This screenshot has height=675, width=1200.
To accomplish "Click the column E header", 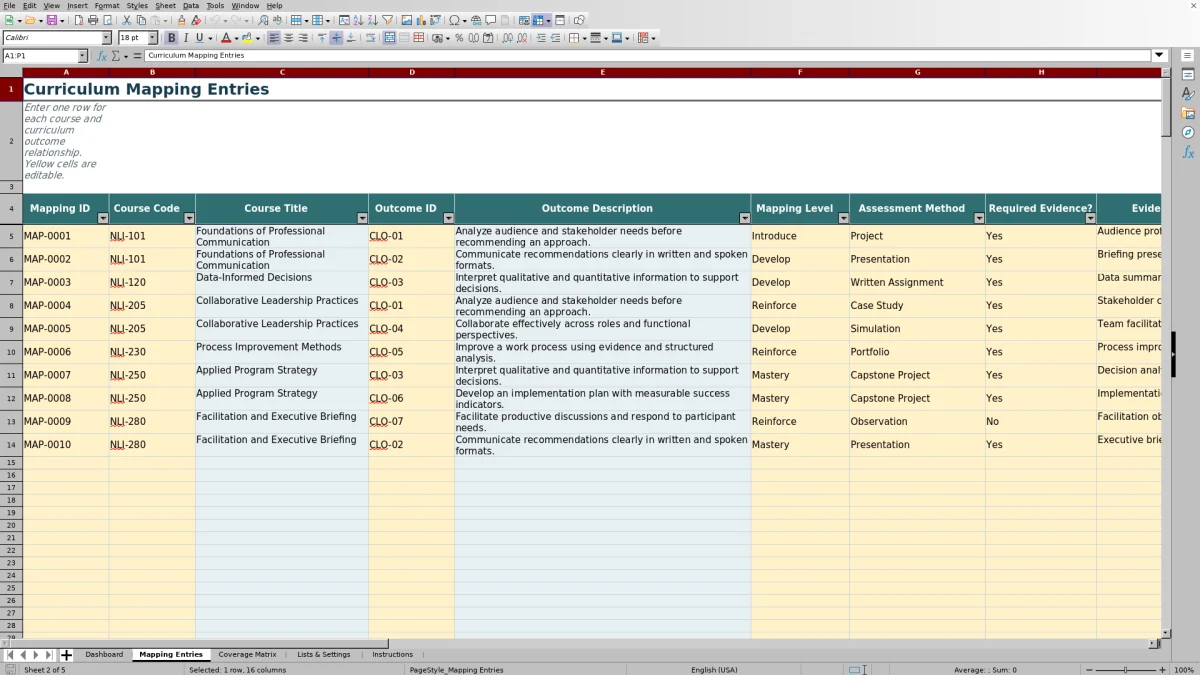I will 602,72.
